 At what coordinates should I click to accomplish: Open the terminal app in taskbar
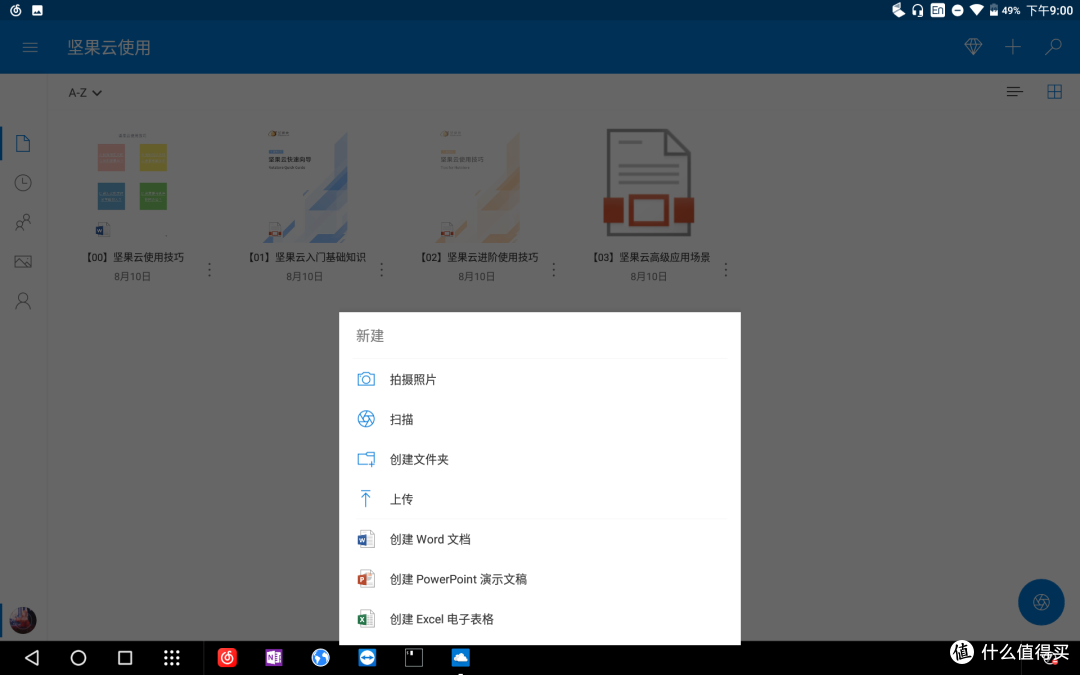click(x=414, y=658)
